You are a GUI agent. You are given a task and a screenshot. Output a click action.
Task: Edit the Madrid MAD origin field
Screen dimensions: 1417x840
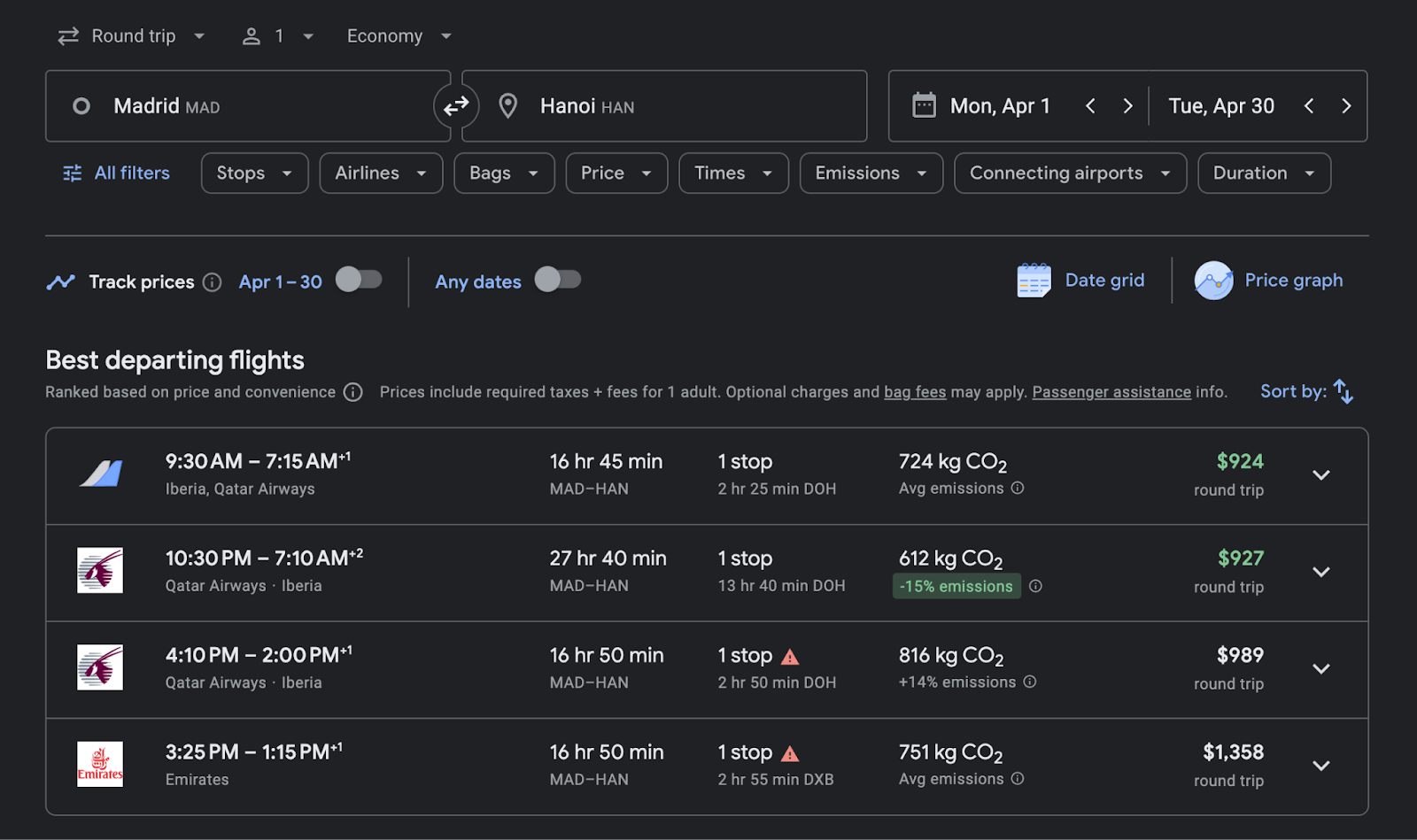tap(248, 106)
